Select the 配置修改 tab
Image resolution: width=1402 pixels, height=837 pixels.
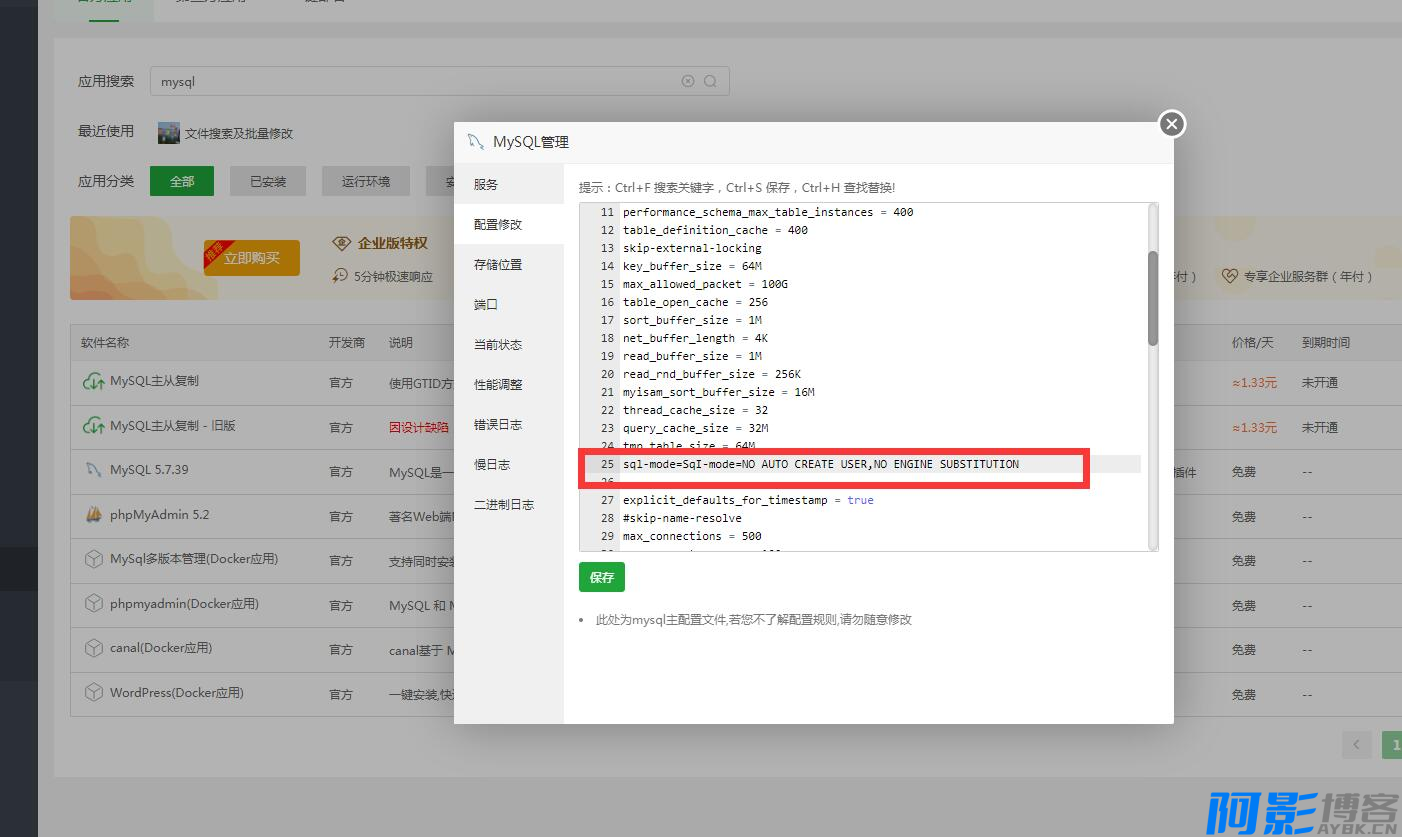coord(509,225)
